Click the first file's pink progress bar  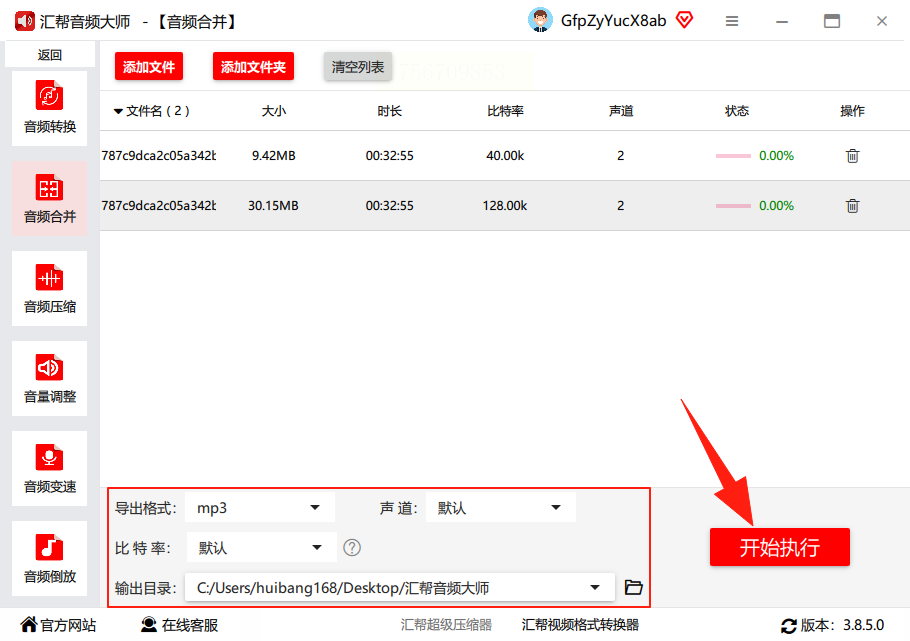(733, 156)
